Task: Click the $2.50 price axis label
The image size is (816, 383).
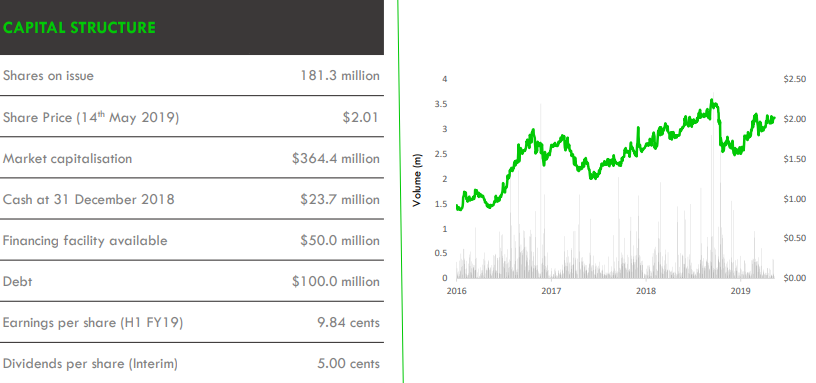Action: 794,79
